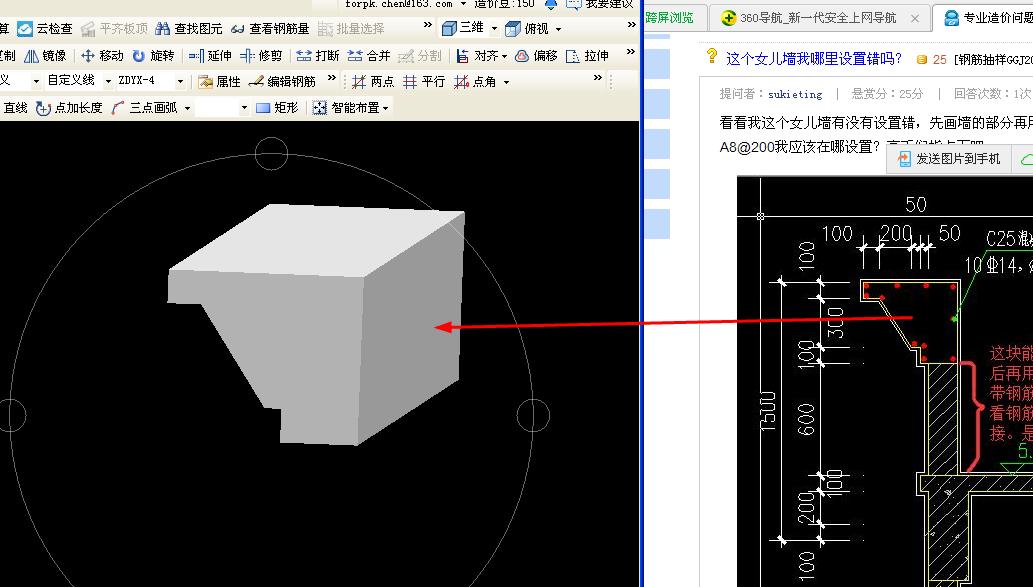The height and width of the screenshot is (587, 1033).
Task: Select 三点画弧 three-point arc tool
Action: [x=144, y=107]
